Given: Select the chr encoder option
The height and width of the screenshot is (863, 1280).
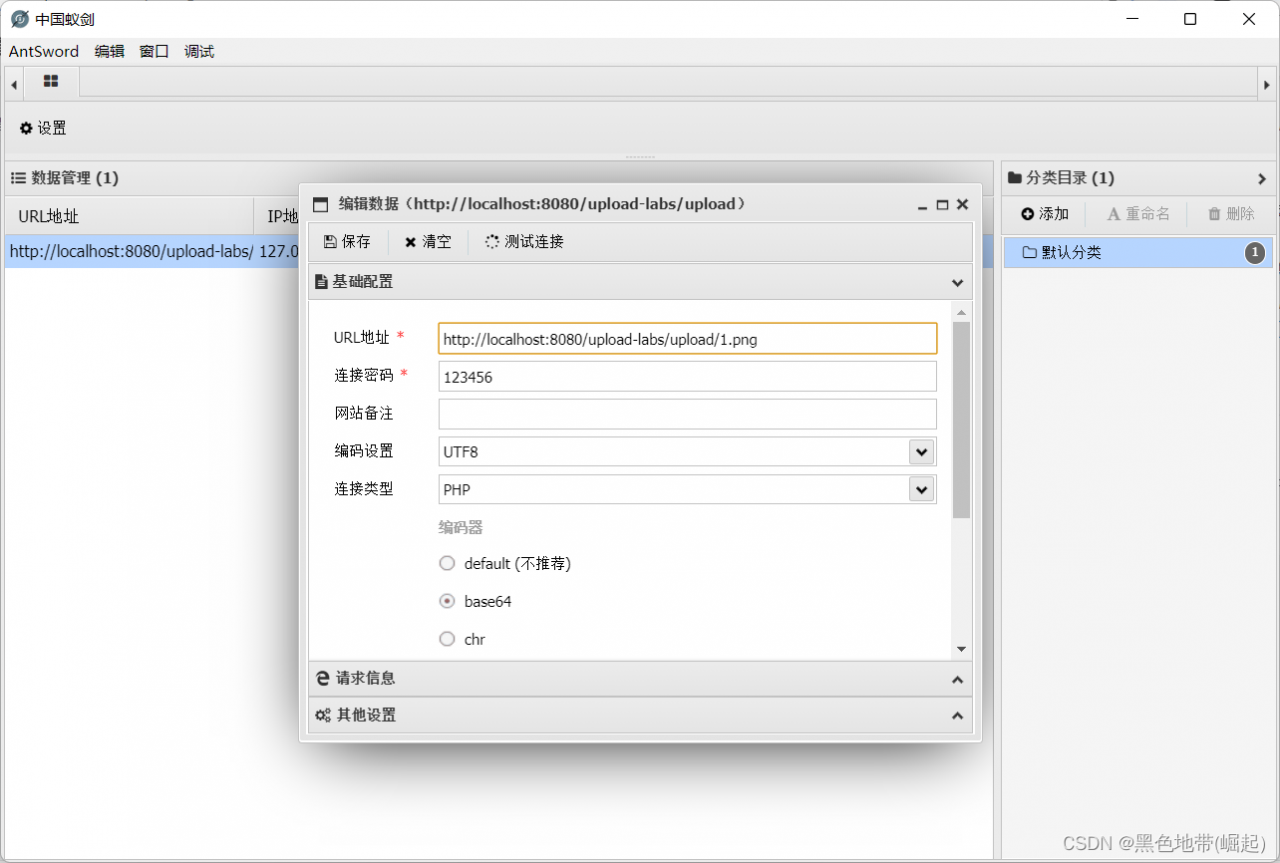Looking at the screenshot, I should (447, 639).
